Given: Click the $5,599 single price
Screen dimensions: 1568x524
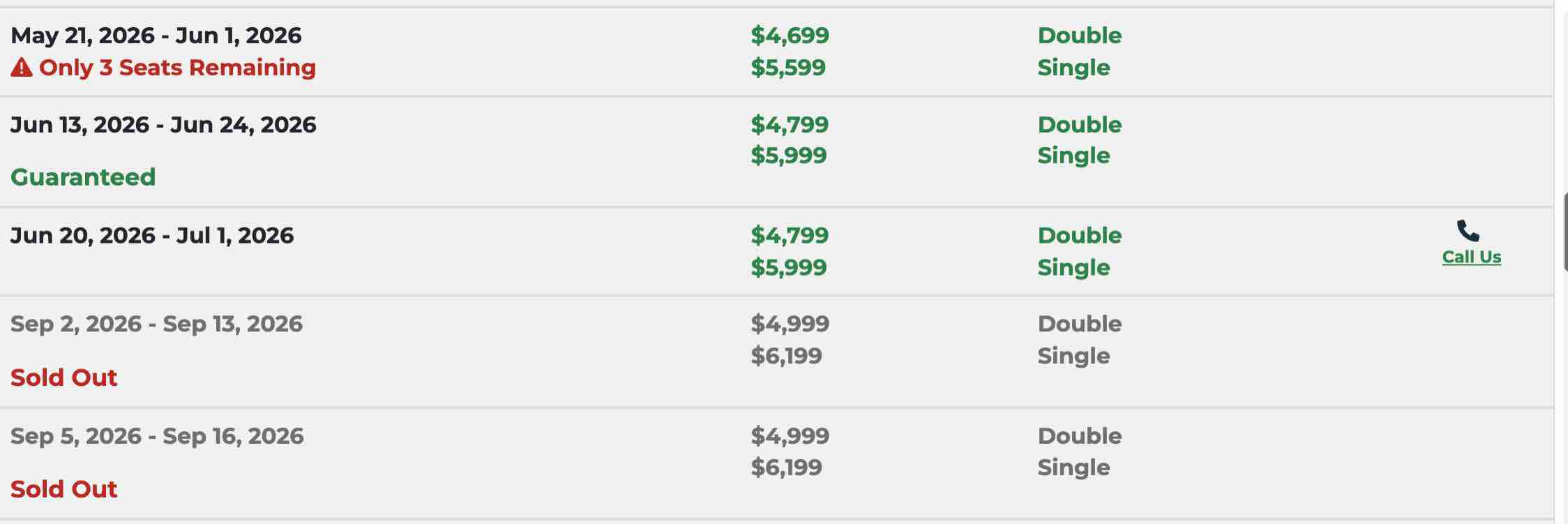Looking at the screenshot, I should 788,68.
